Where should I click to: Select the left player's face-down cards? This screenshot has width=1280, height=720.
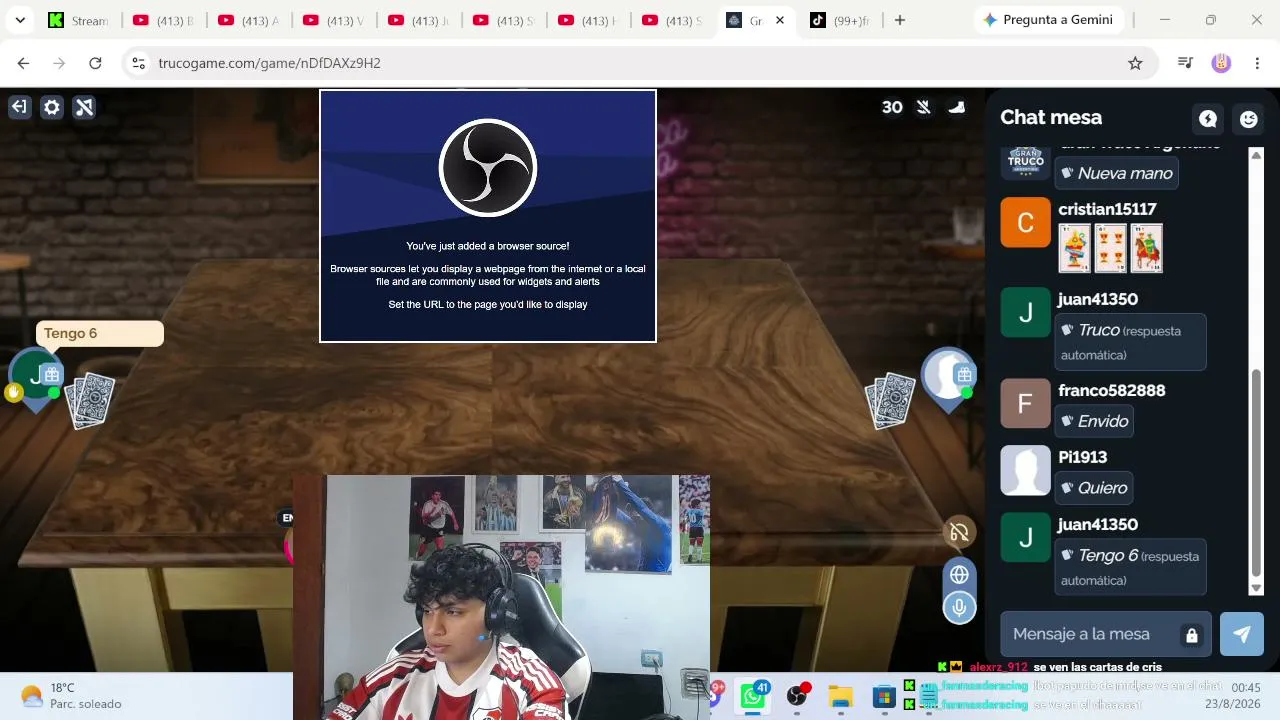90,400
